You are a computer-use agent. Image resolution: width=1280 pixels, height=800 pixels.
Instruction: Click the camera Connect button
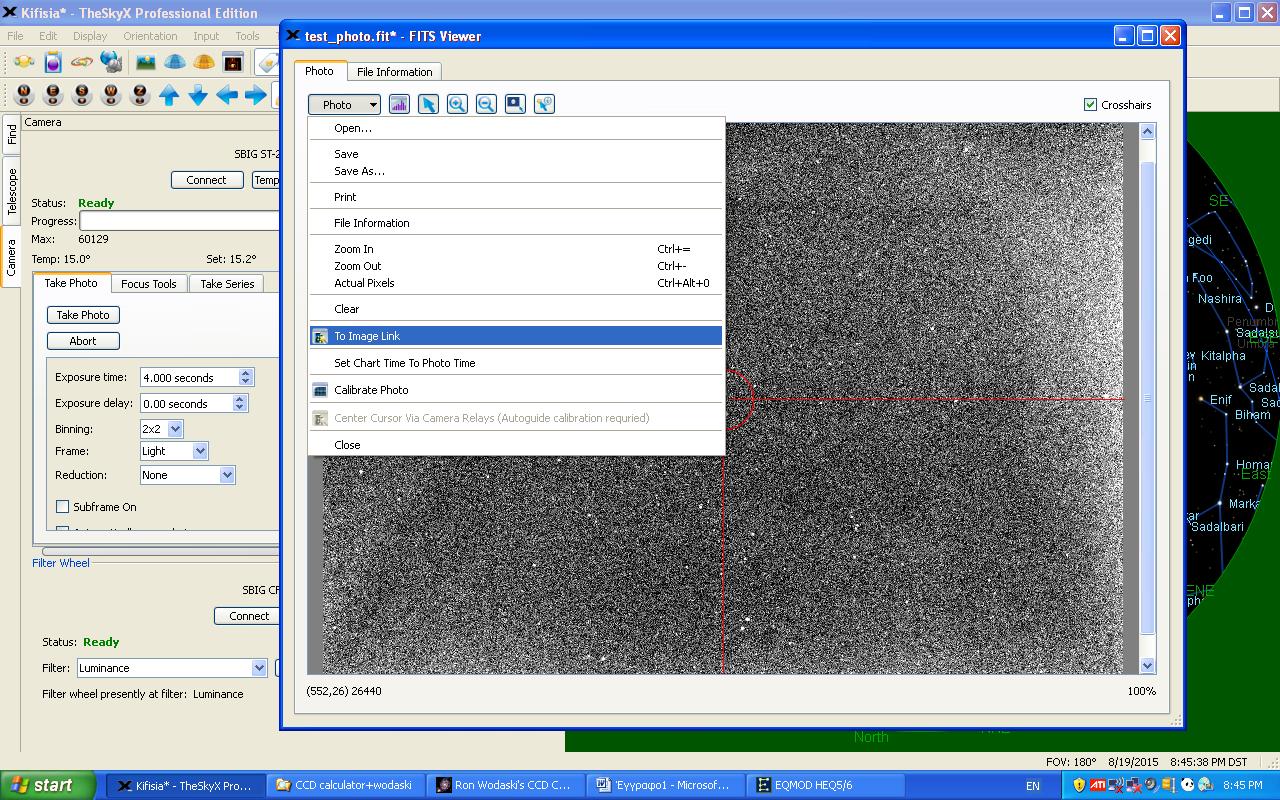[206, 180]
